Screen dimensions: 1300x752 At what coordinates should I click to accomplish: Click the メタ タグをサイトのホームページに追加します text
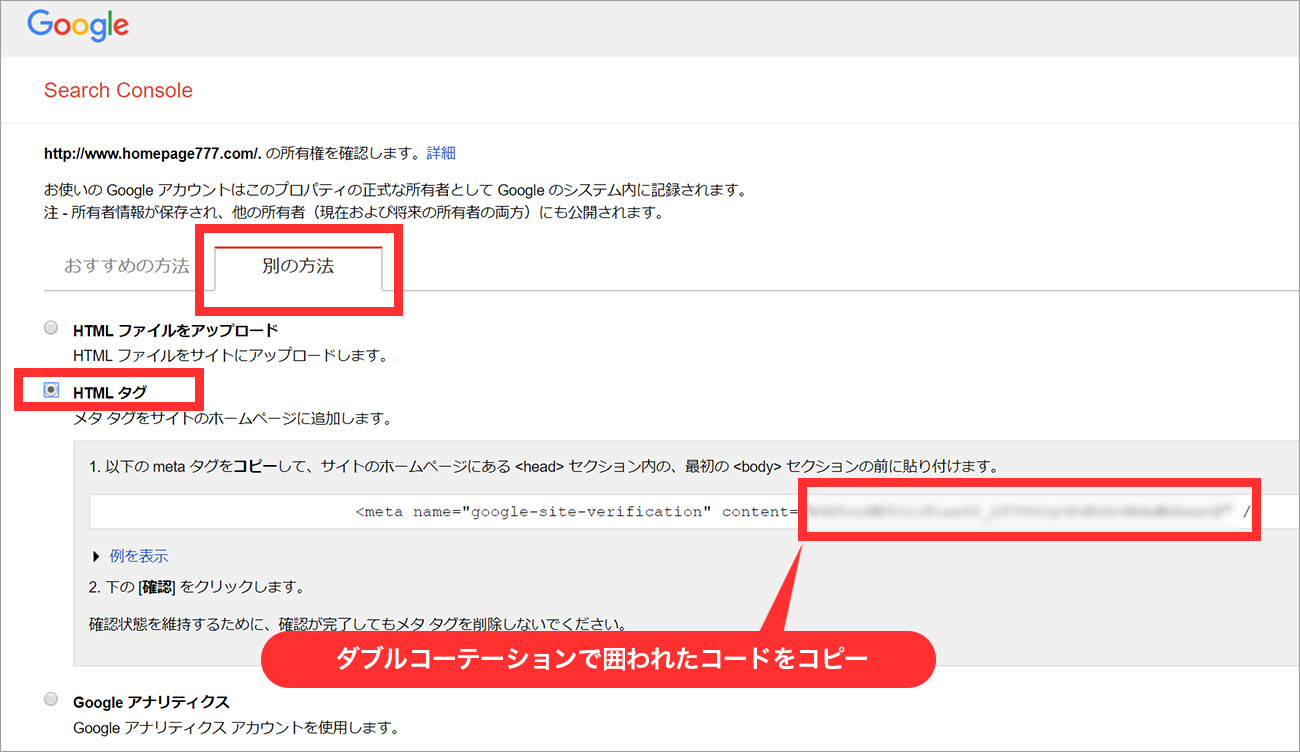click(232, 417)
